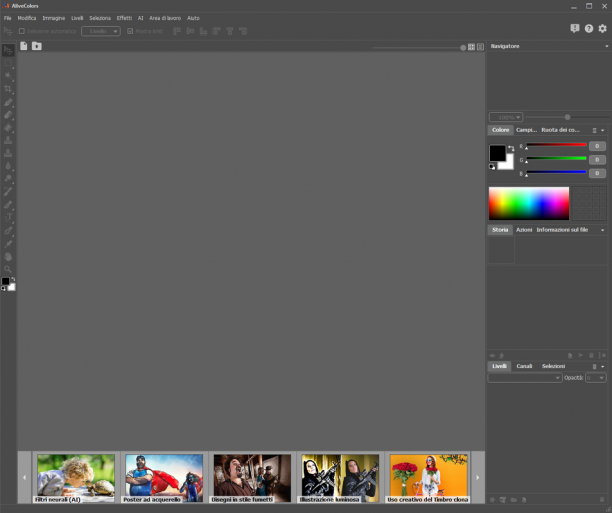Open the Livello dropdown in options bar
Image resolution: width=612 pixels, height=513 pixels.
101,31
